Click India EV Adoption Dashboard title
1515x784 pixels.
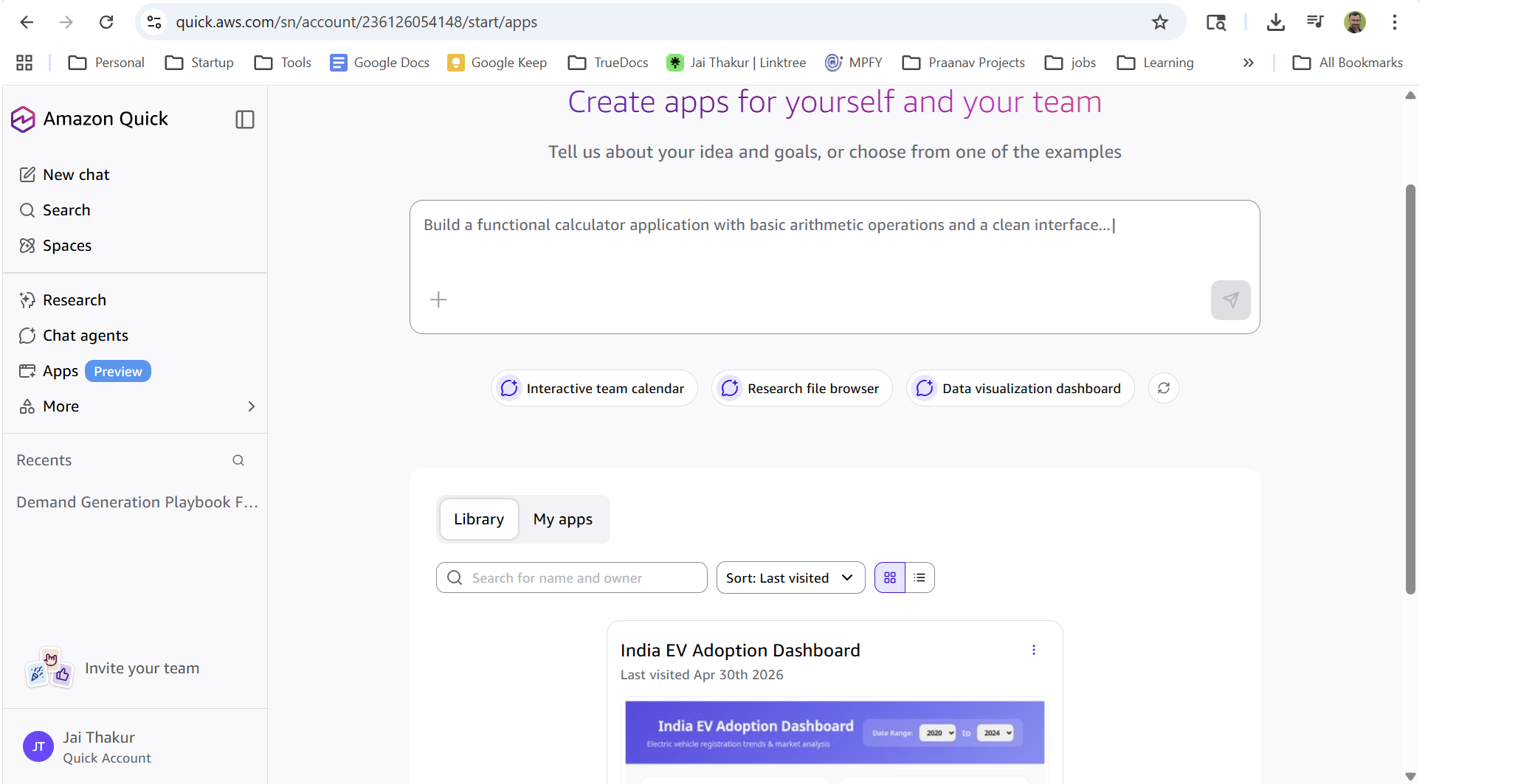click(x=740, y=651)
